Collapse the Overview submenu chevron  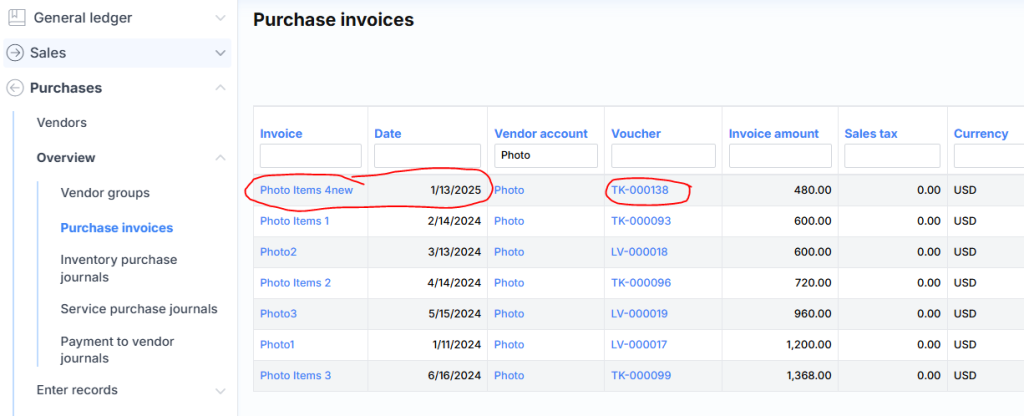tap(220, 158)
